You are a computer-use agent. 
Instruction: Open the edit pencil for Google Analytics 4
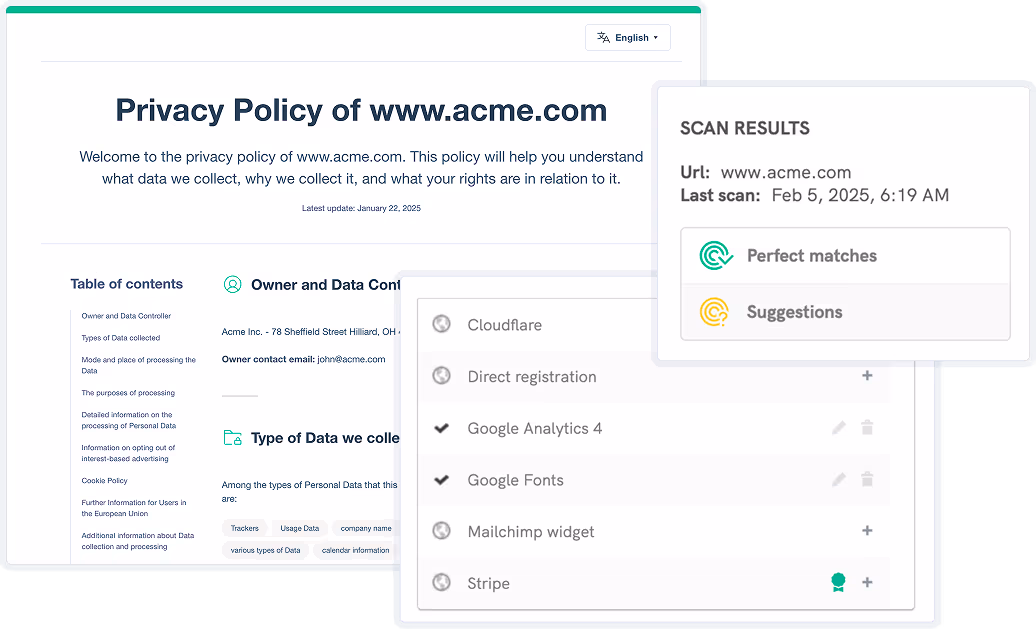[x=838, y=427]
